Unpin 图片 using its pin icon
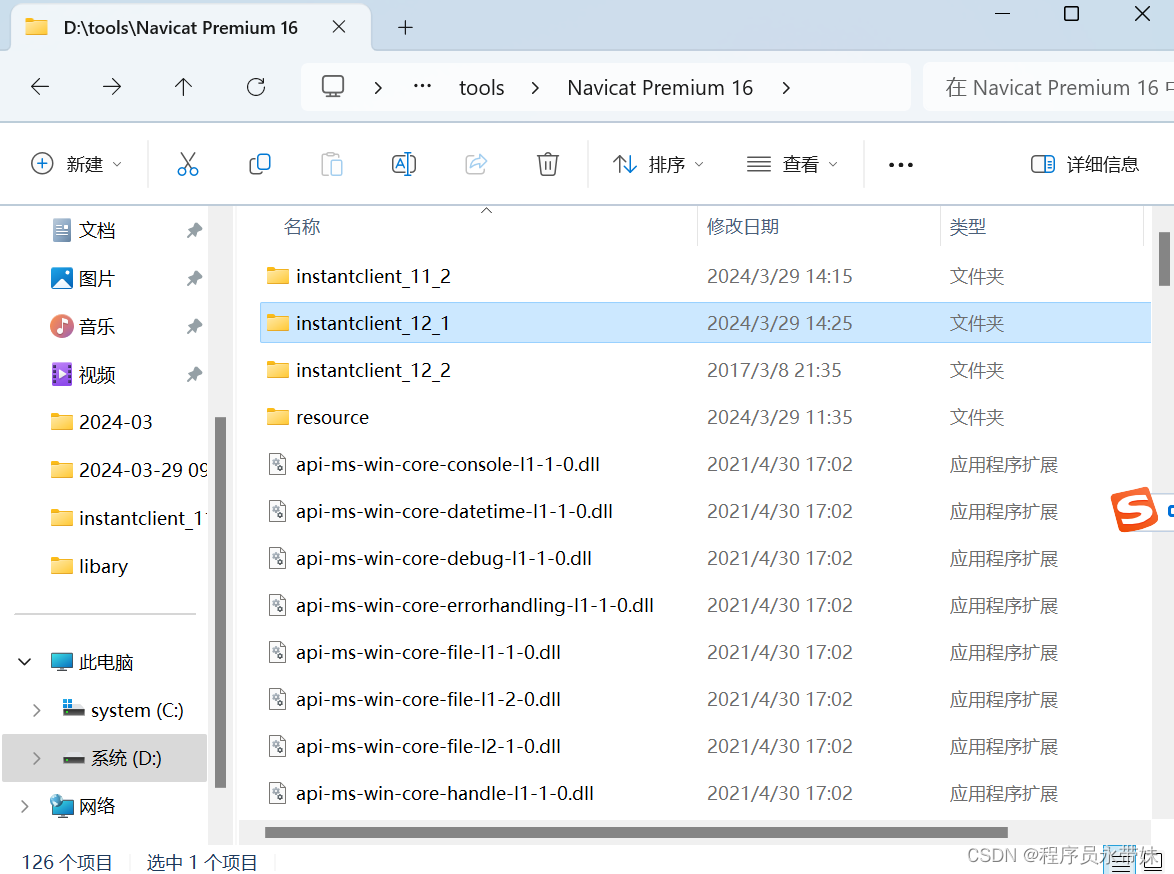Image resolution: width=1174 pixels, height=874 pixels. point(194,279)
